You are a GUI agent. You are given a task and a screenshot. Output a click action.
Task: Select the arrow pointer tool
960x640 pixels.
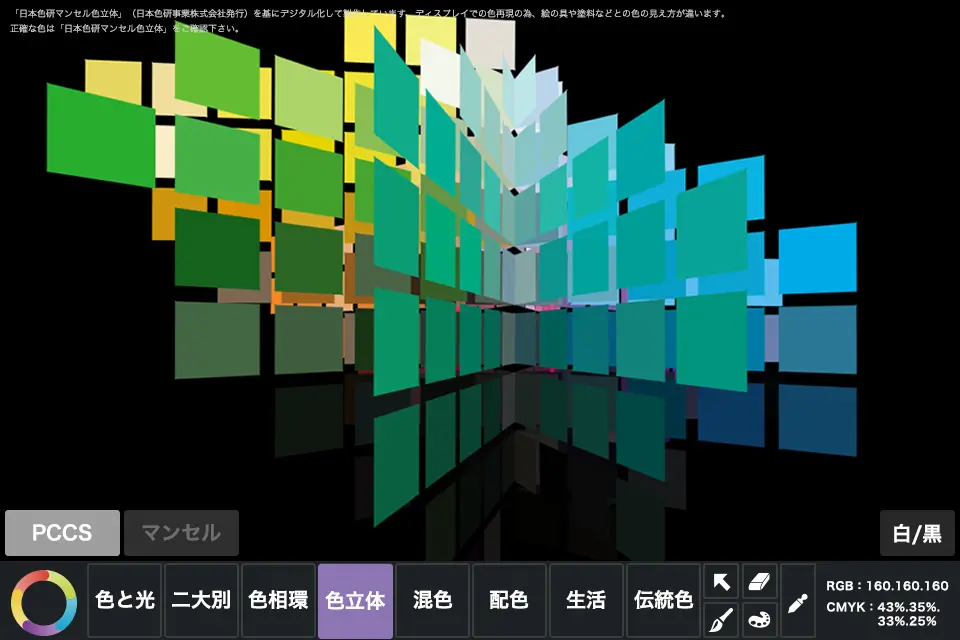point(721,581)
